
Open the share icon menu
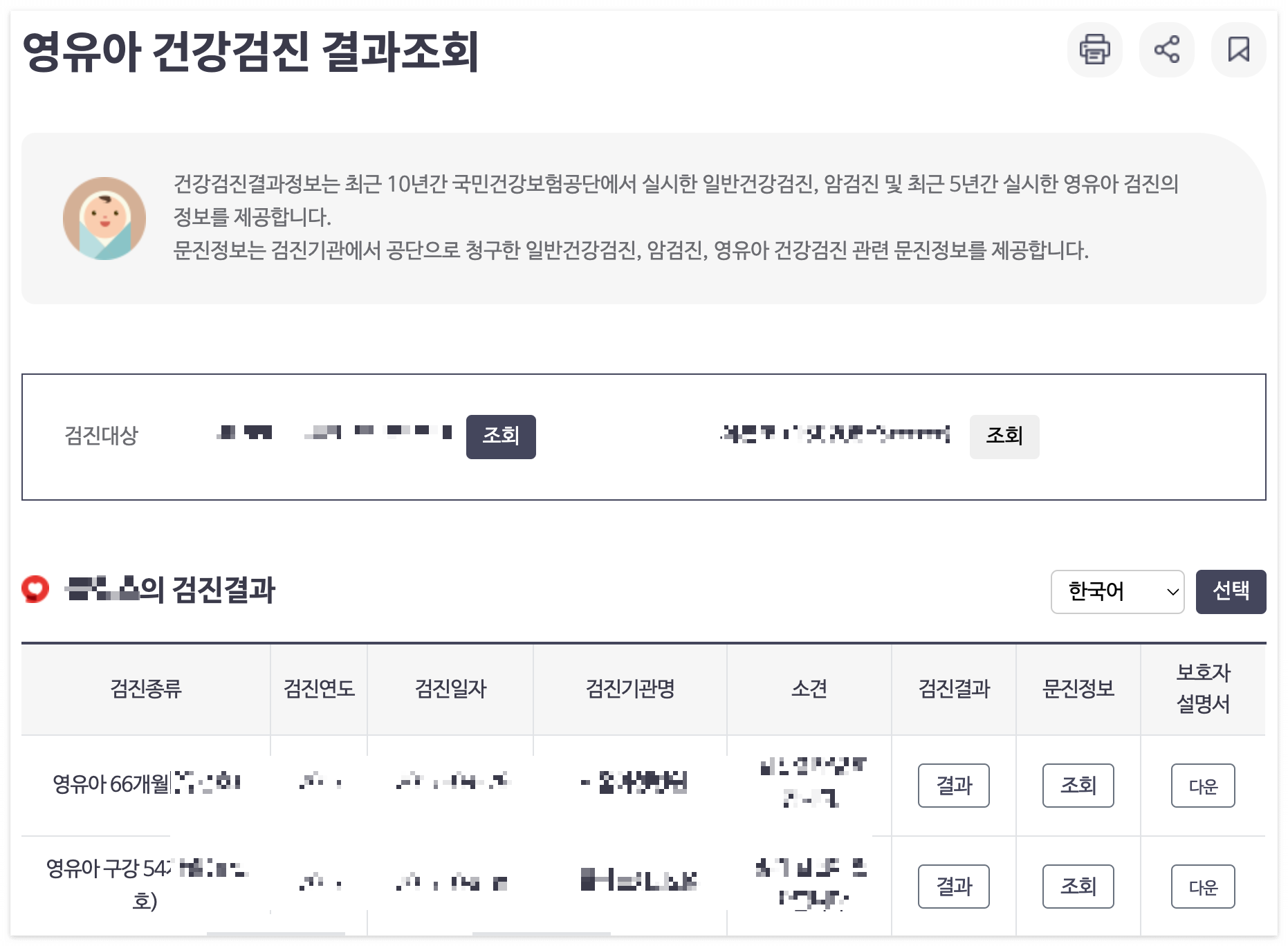(1167, 50)
